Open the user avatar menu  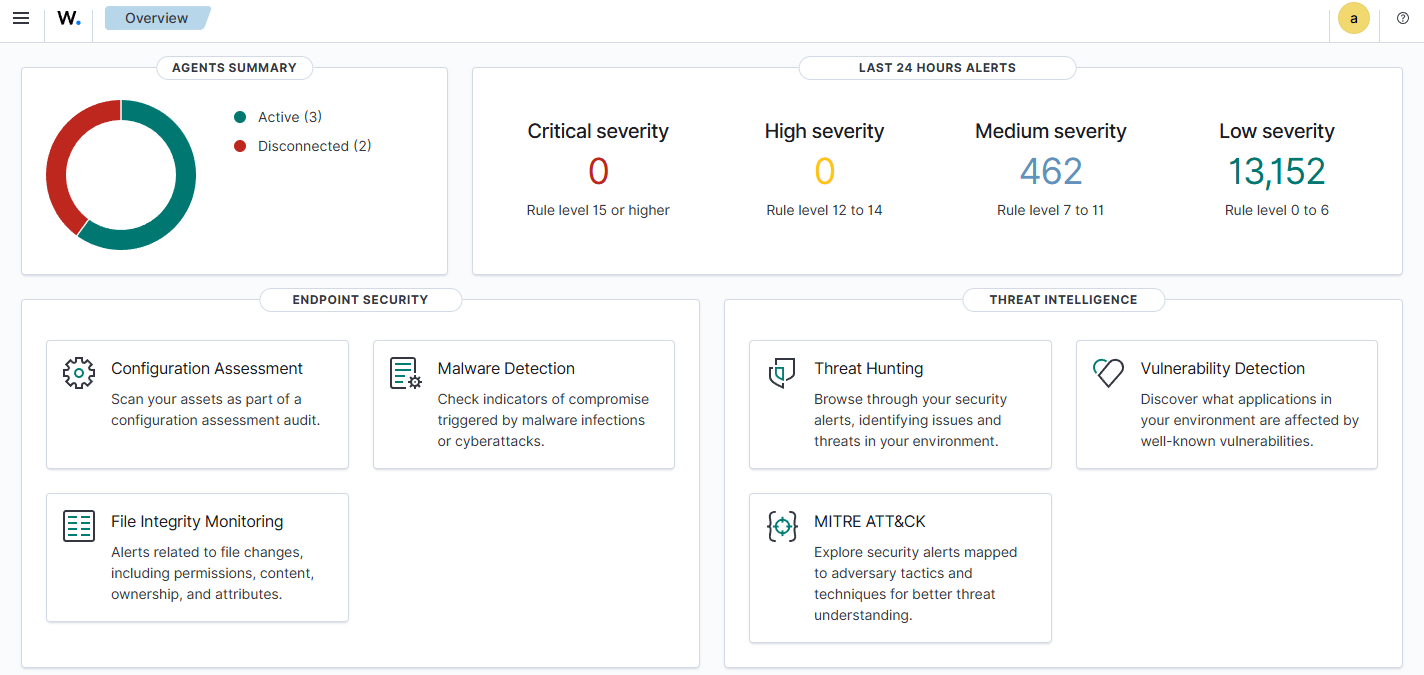pos(1353,18)
